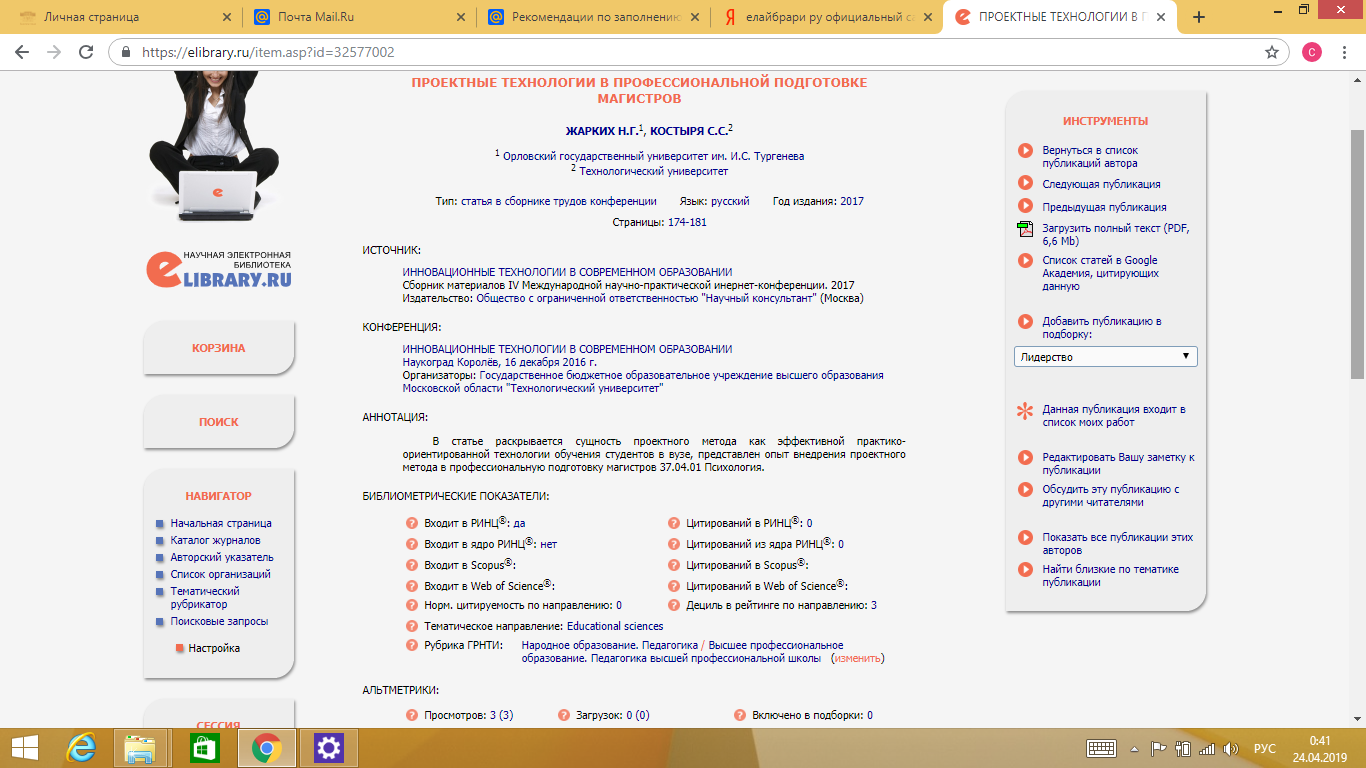
Task: Open Авторский указатель link
Action: [222, 557]
